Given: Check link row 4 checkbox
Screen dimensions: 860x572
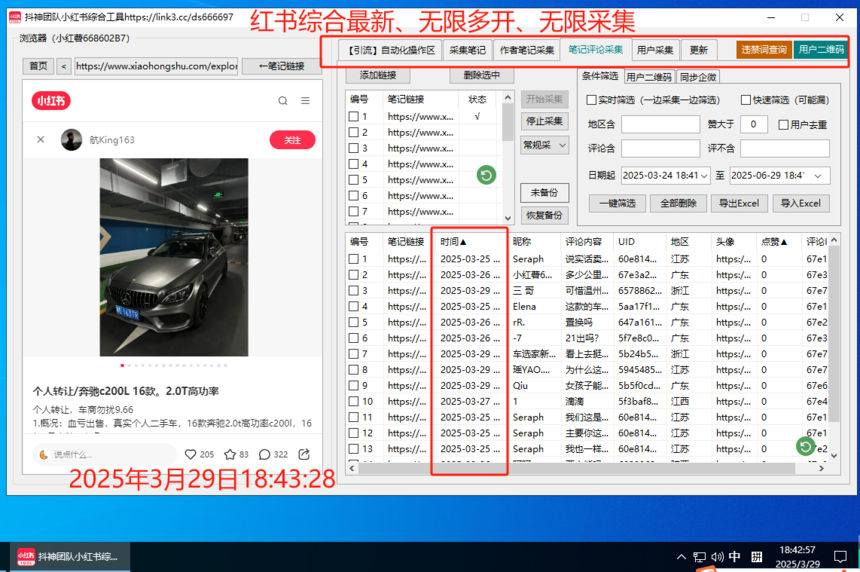Looking at the screenshot, I should 354,164.
